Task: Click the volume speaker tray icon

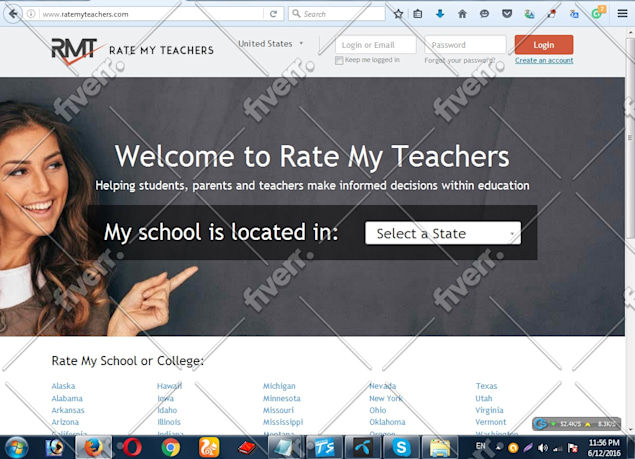Action: 542,448
